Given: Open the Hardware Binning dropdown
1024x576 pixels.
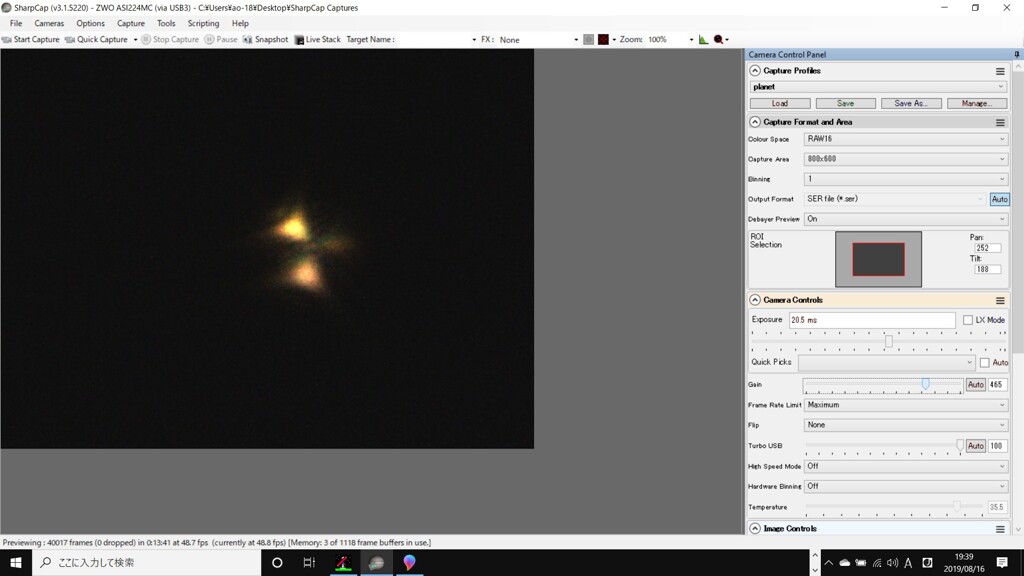Looking at the screenshot, I should pos(905,487).
